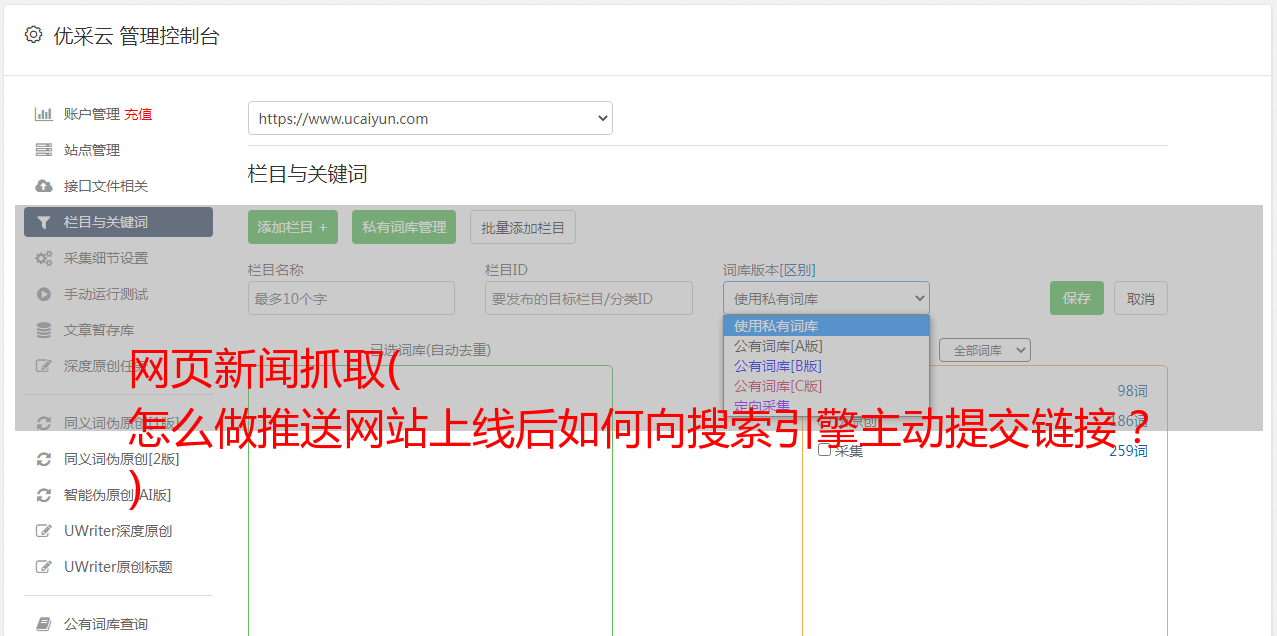Open UWriter深度原创 in the sidebar
1277x636 pixels.
pyautogui.click(x=118, y=531)
